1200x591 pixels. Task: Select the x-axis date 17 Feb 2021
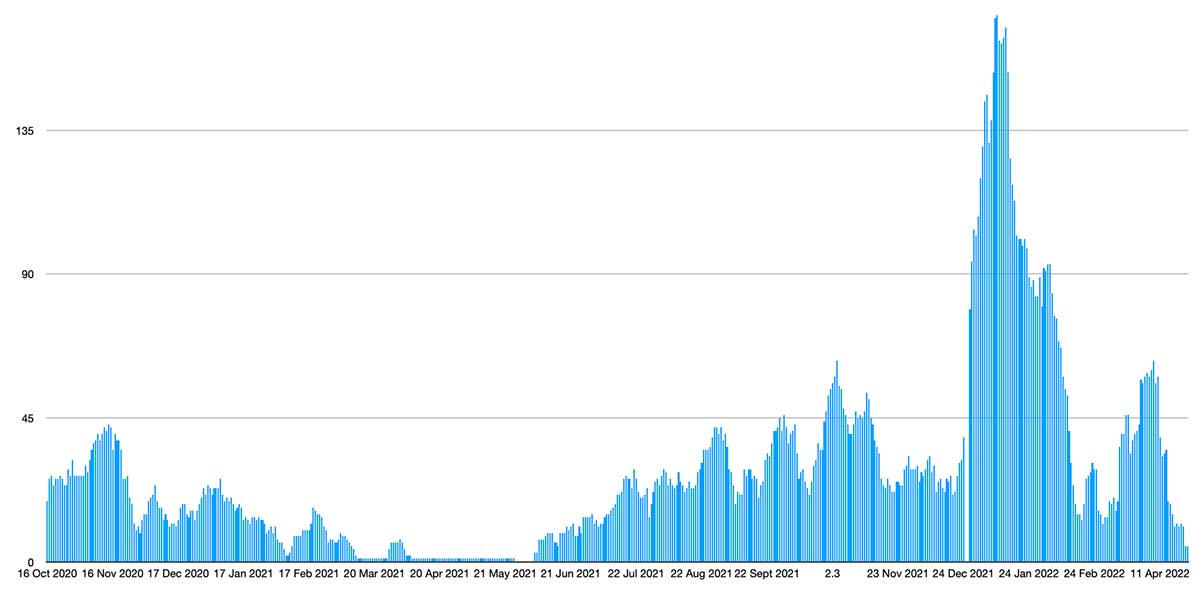(308, 574)
